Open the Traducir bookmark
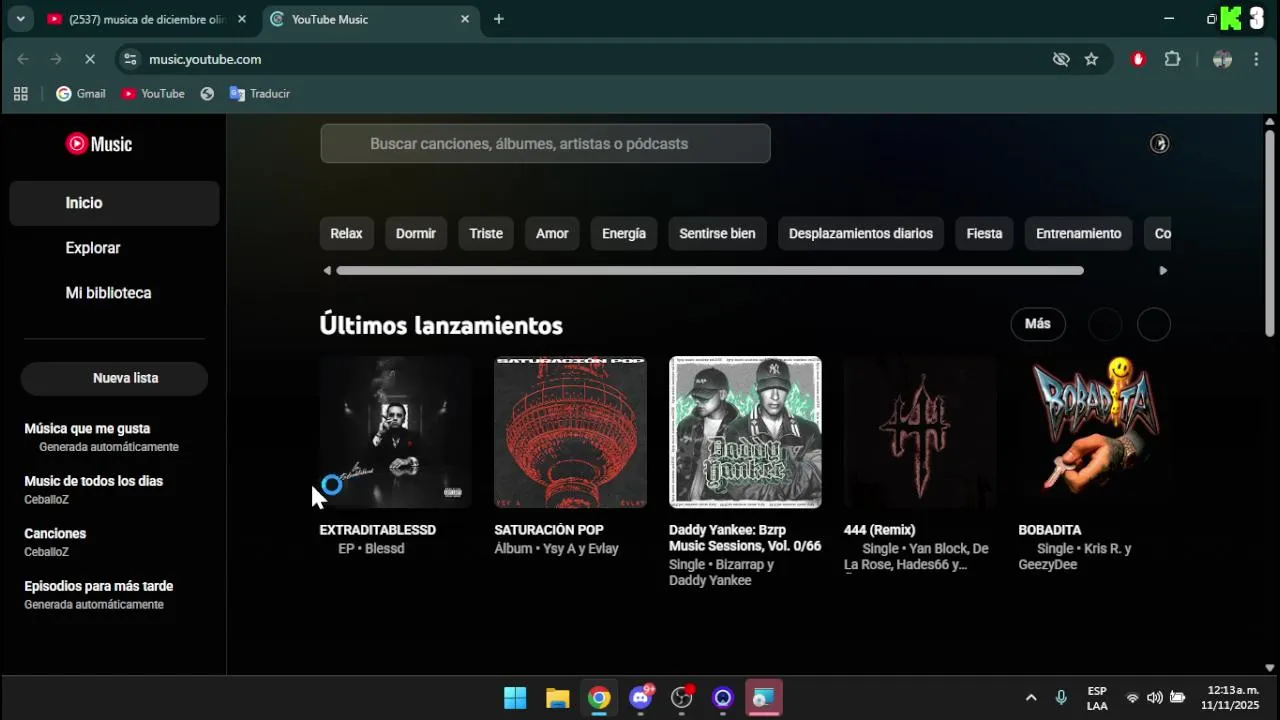1280x720 pixels. (x=260, y=94)
